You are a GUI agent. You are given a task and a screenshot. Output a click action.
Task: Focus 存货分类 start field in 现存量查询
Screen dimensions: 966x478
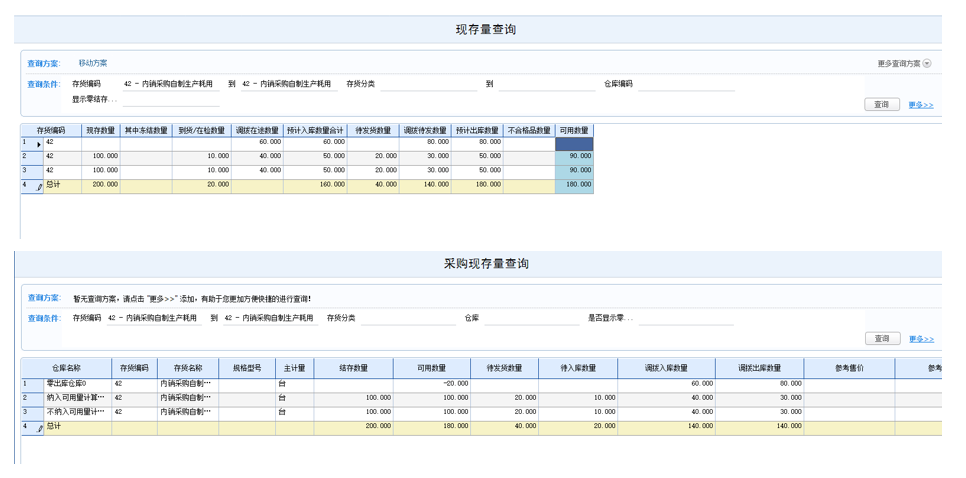[429, 84]
